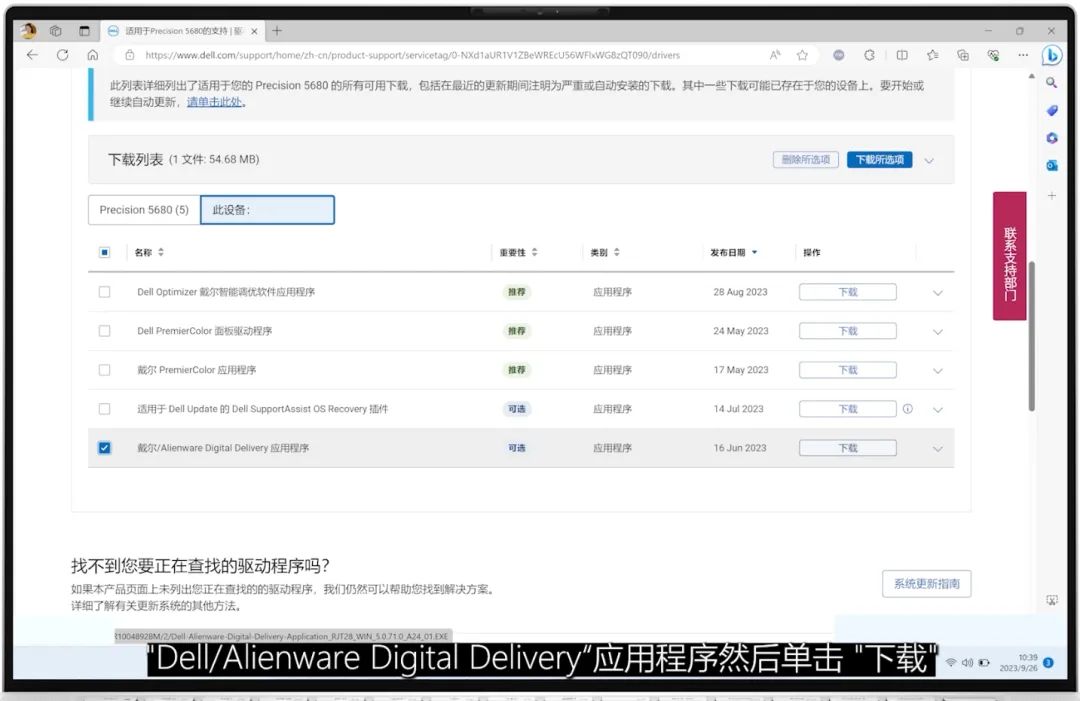The height and width of the screenshot is (701, 1080).
Task: Click the address bar URL field
Action: point(412,55)
